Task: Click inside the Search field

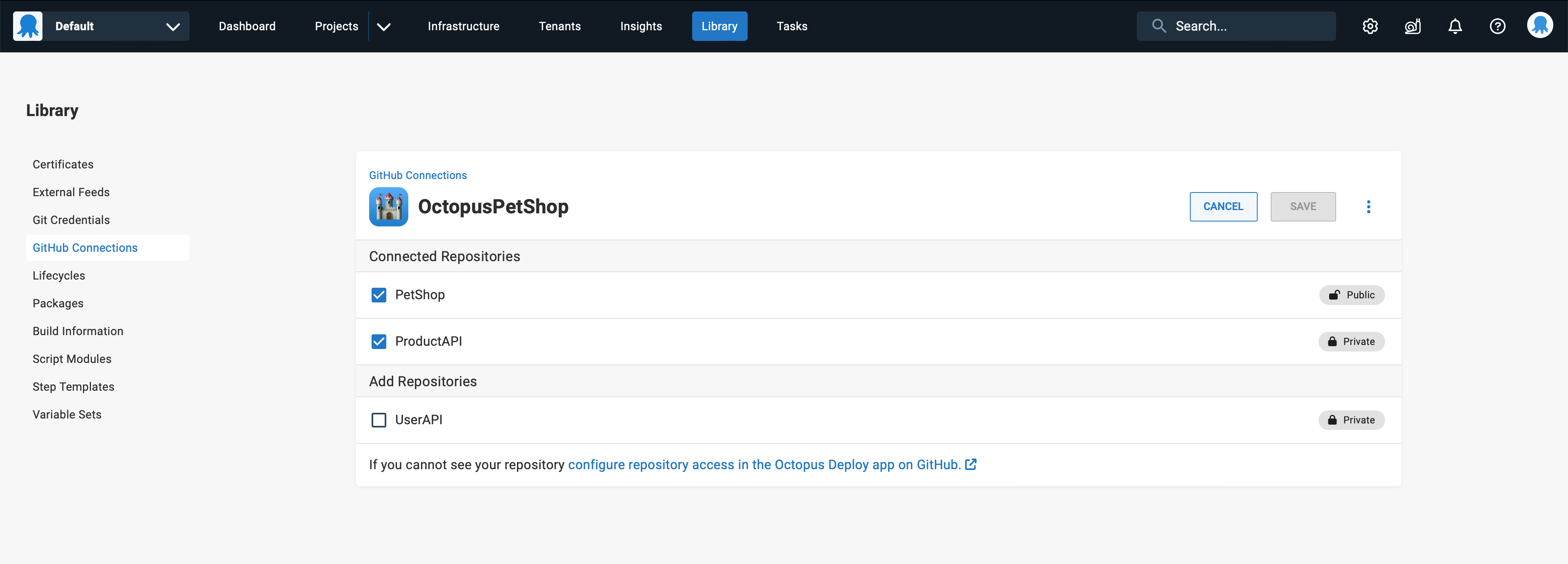Action: coord(1236,26)
